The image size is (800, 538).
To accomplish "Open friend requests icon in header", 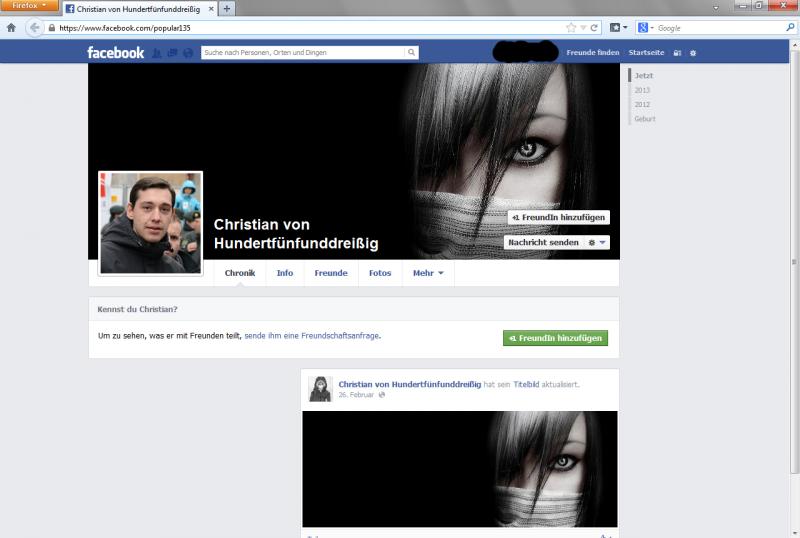I will point(158,53).
